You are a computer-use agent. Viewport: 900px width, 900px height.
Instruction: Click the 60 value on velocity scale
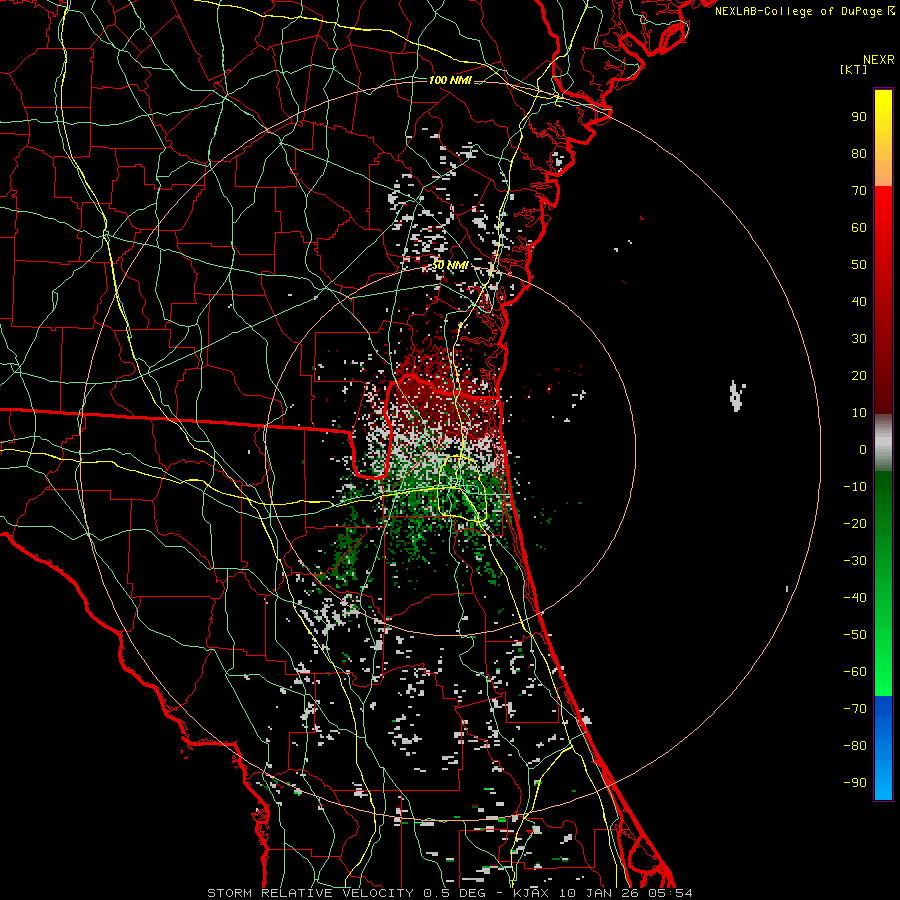pyautogui.click(x=859, y=227)
